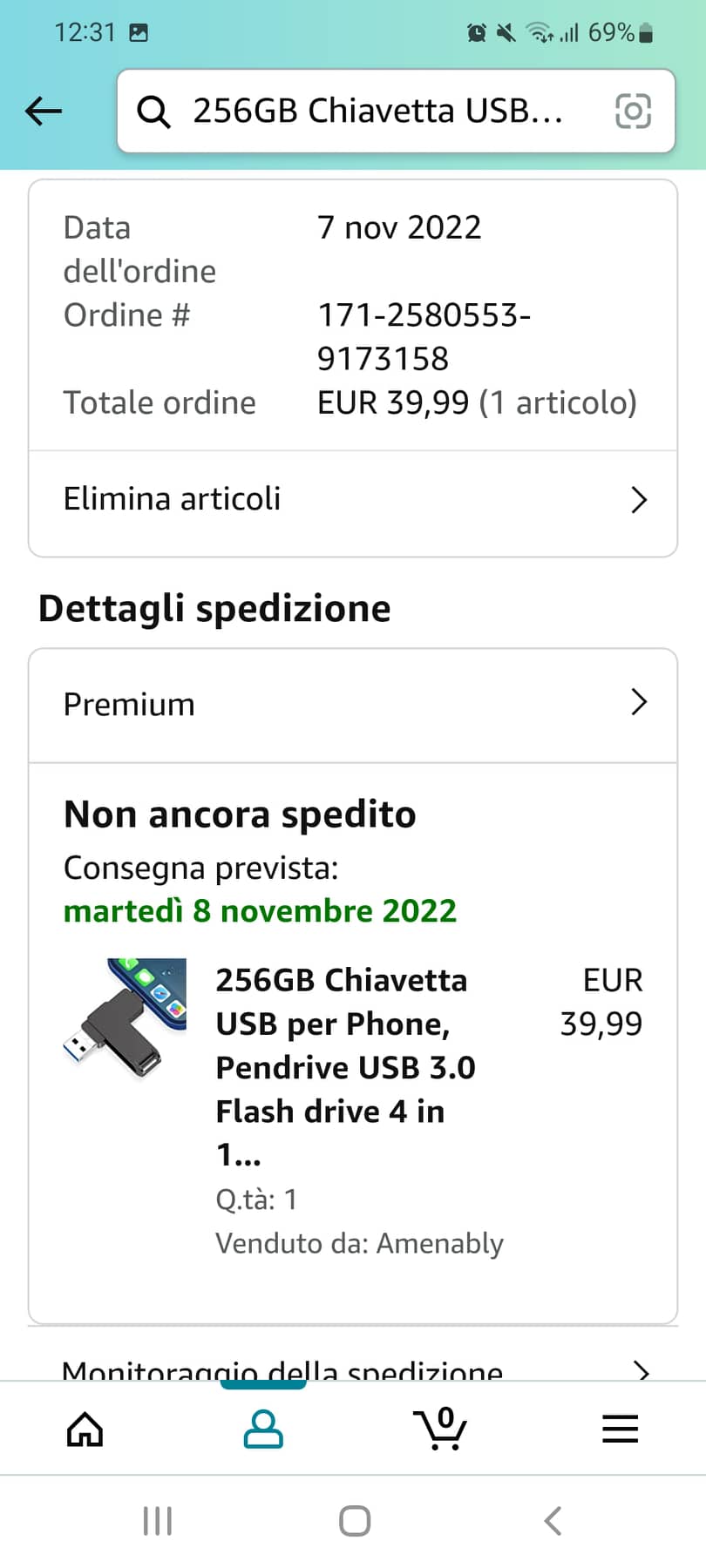This screenshot has height=1568, width=706.
Task: Open the Elimina articoli row
Action: click(x=173, y=499)
